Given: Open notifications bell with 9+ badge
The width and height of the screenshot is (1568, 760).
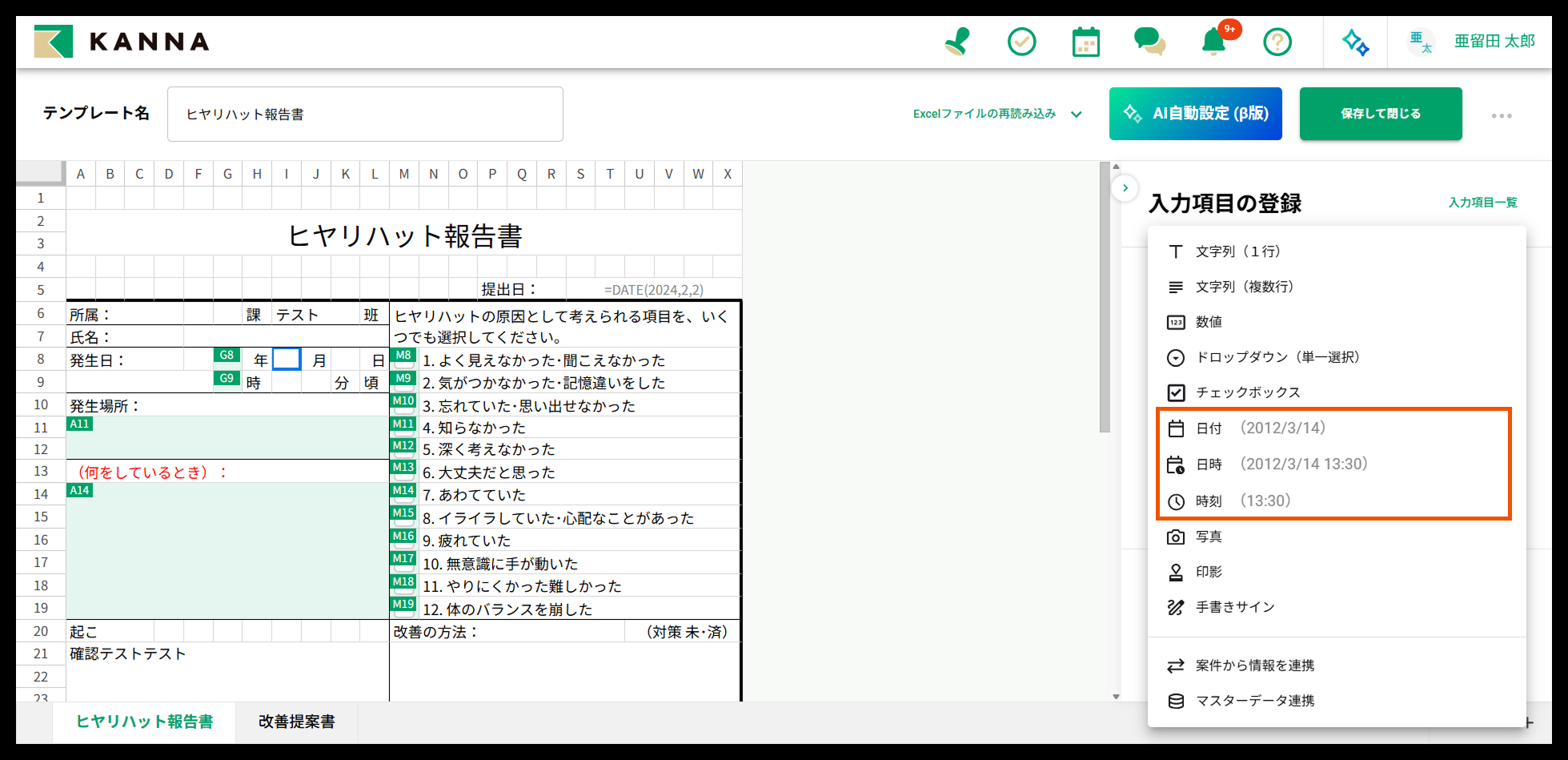Looking at the screenshot, I should click(1213, 42).
